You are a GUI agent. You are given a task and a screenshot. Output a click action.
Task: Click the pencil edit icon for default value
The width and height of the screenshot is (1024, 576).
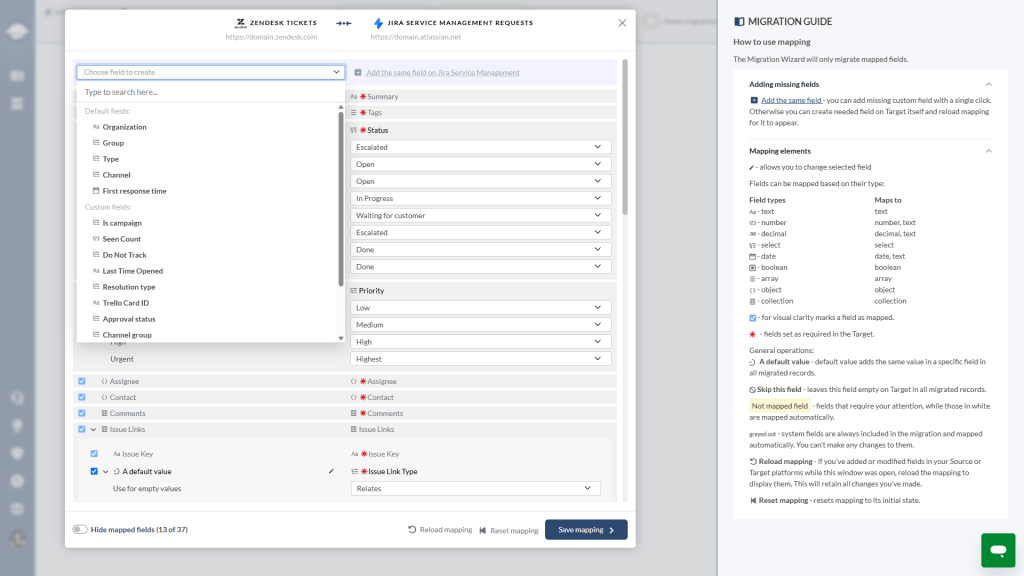click(x=331, y=471)
